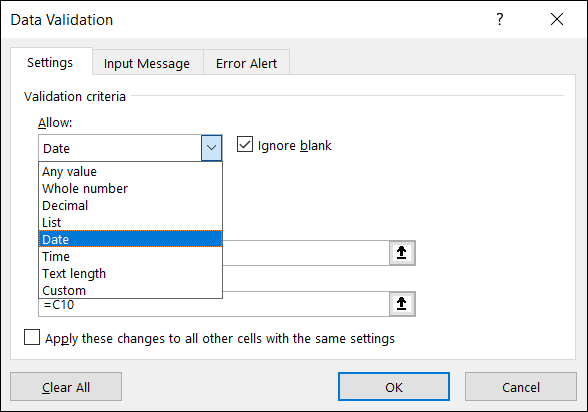The width and height of the screenshot is (588, 412).
Task: Select Custom from the dropdown list
Action: pos(130,290)
